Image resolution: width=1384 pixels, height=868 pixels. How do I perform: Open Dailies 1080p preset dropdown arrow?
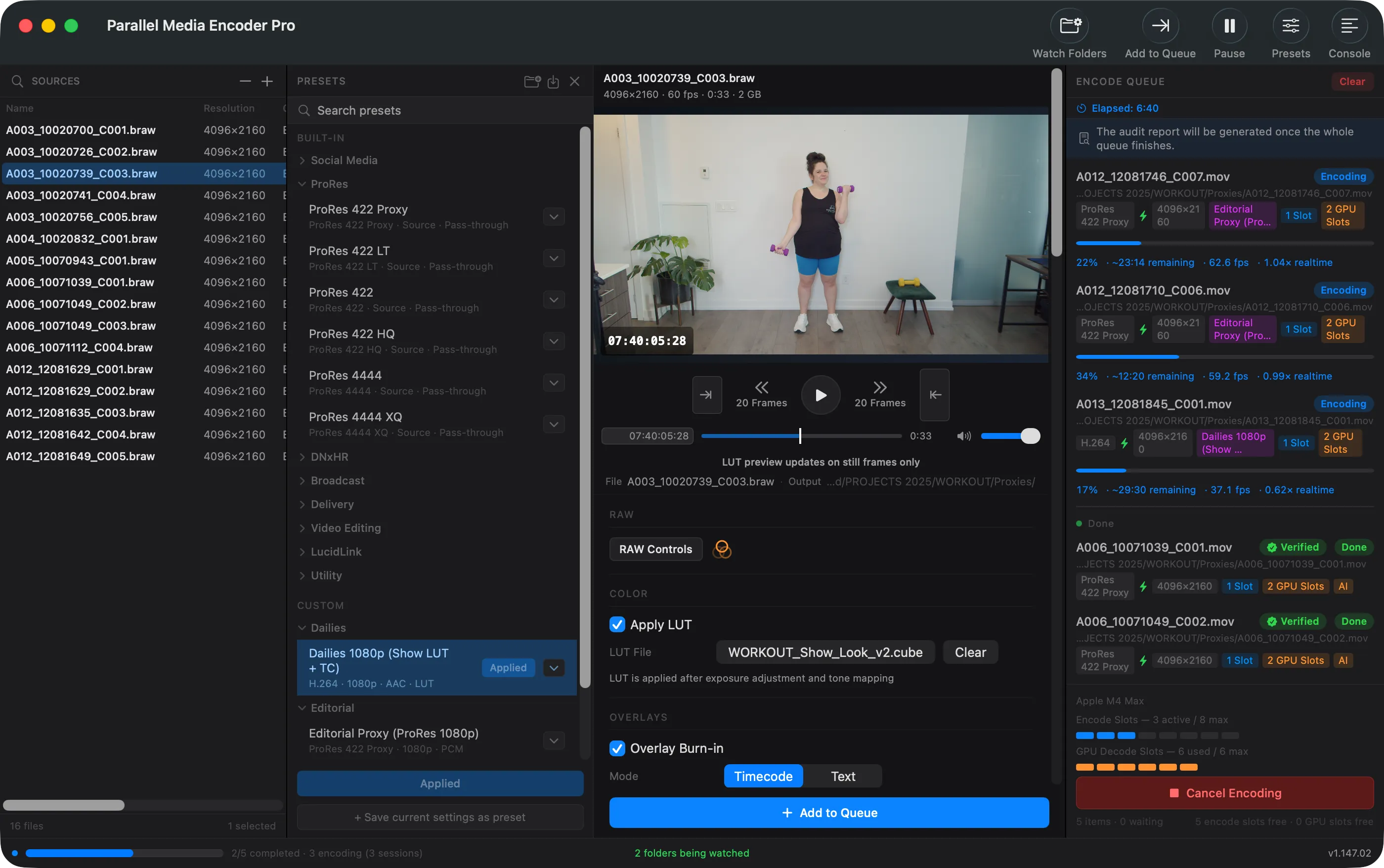tap(554, 668)
